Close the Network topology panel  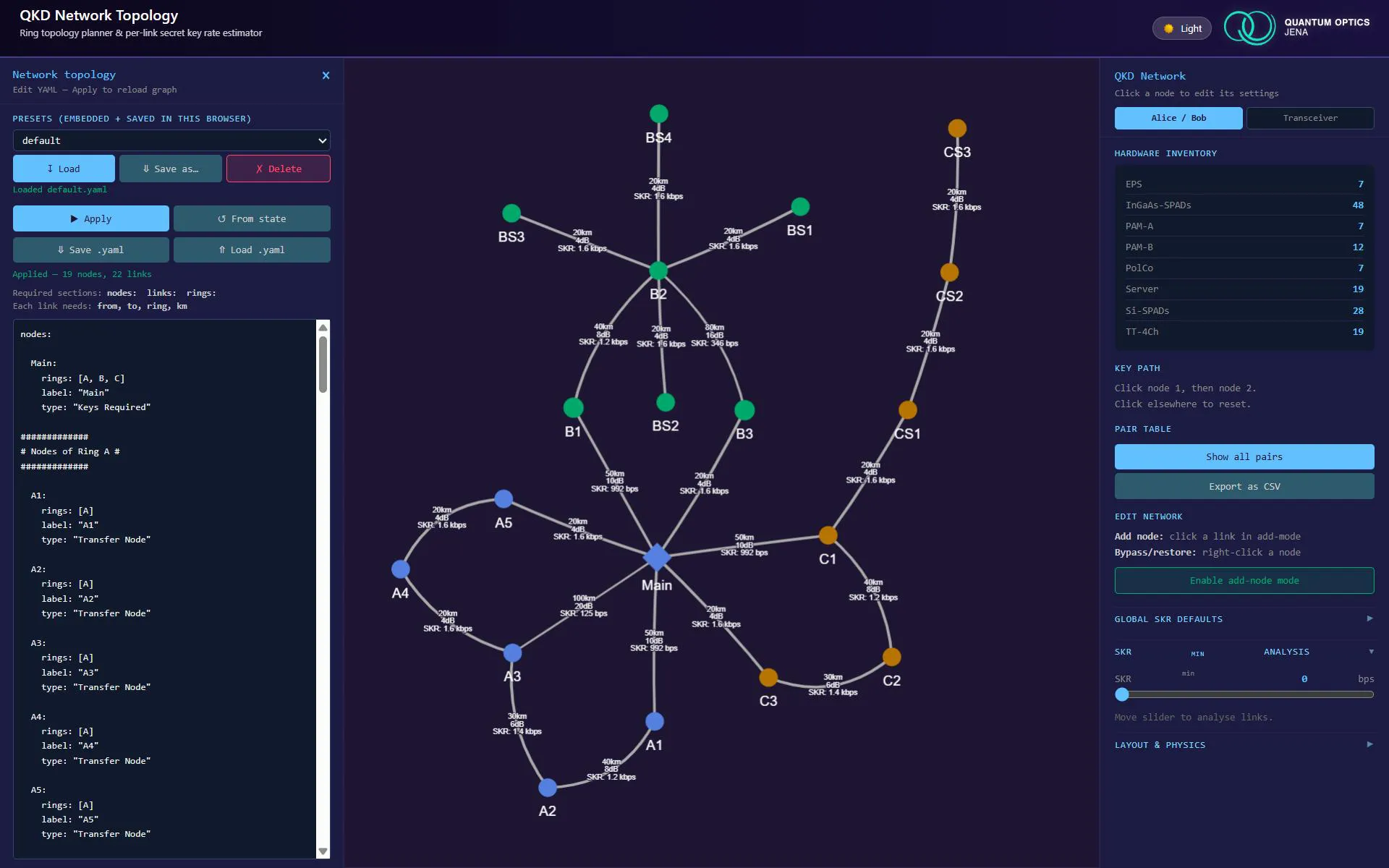(x=326, y=75)
